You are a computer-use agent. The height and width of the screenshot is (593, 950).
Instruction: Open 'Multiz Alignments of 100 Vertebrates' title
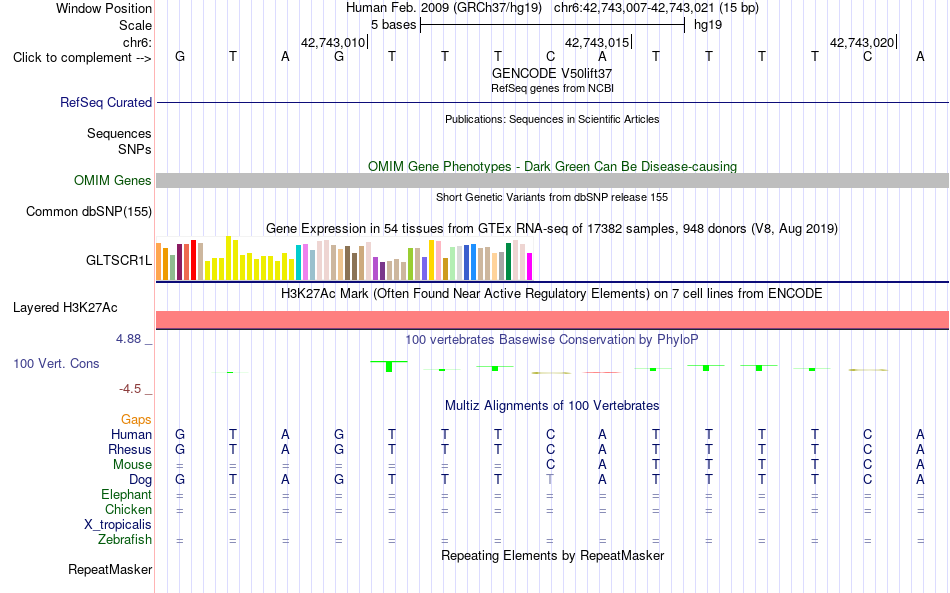pyautogui.click(x=552, y=406)
